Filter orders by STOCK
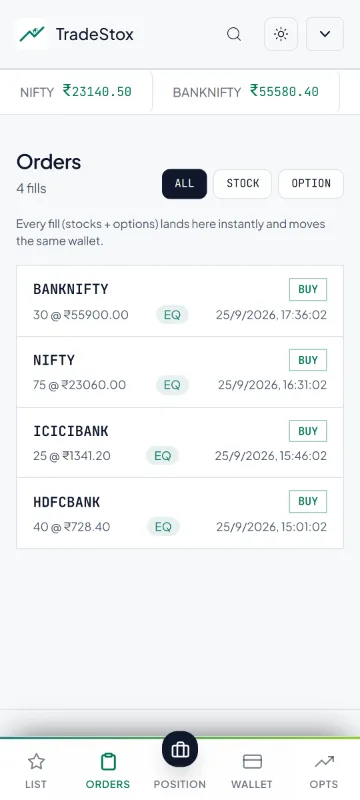Image resolution: width=360 pixels, height=800 pixels. (x=243, y=184)
